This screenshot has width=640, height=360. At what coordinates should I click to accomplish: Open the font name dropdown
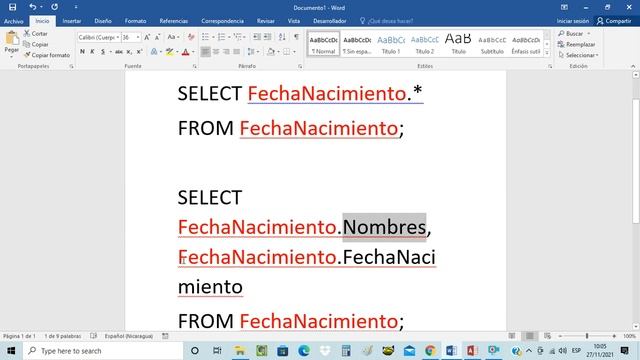[118, 37]
